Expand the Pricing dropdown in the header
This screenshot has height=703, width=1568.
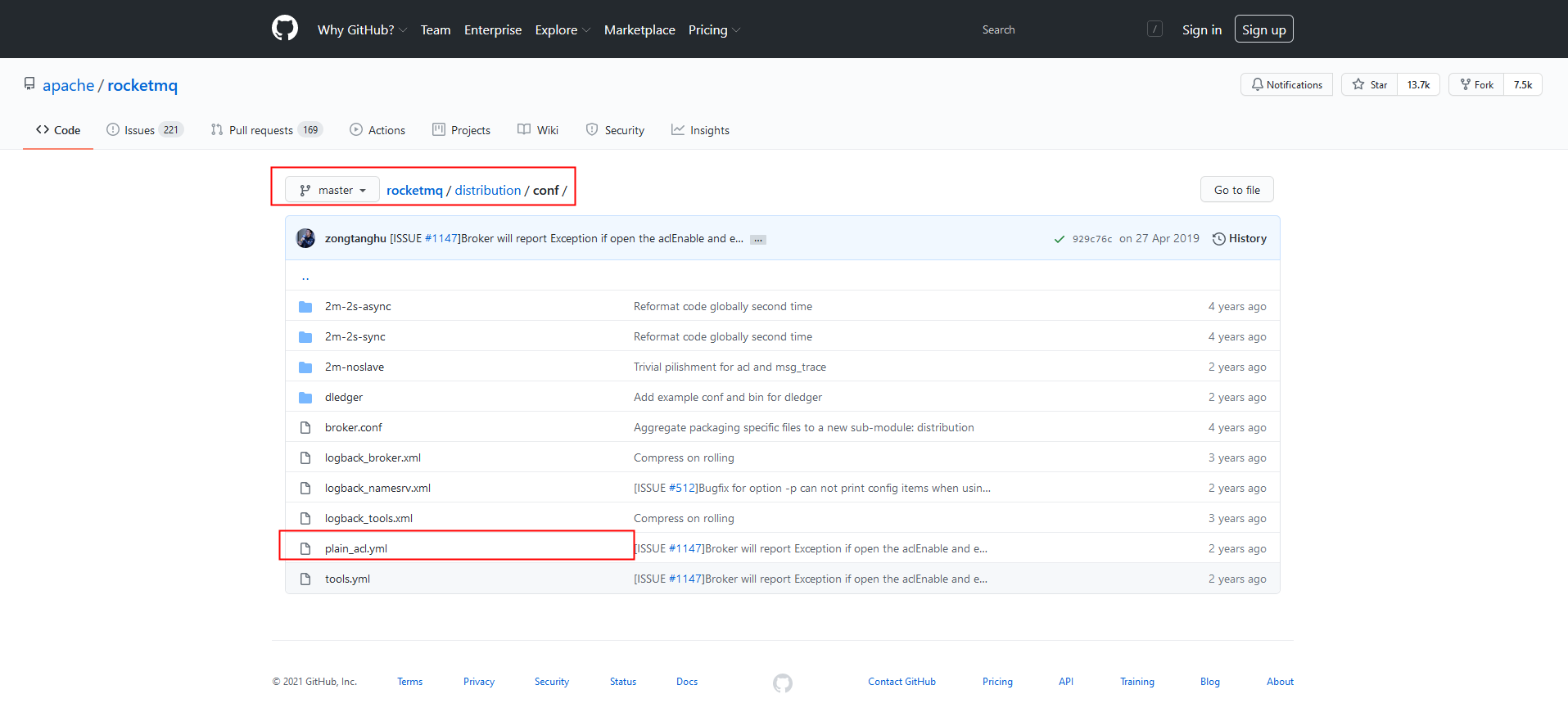pos(714,30)
